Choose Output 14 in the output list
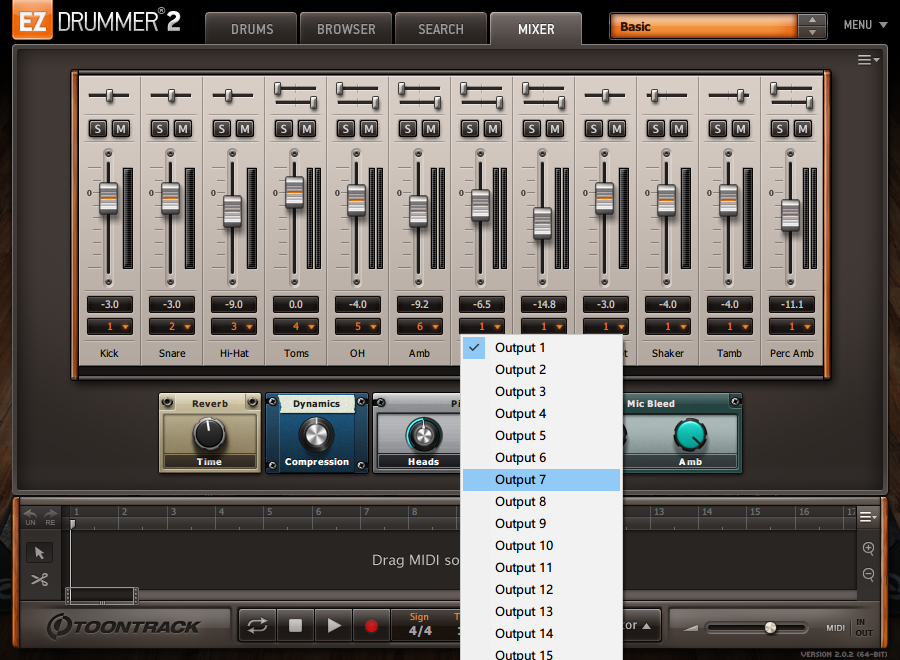The image size is (900, 660). 541,634
